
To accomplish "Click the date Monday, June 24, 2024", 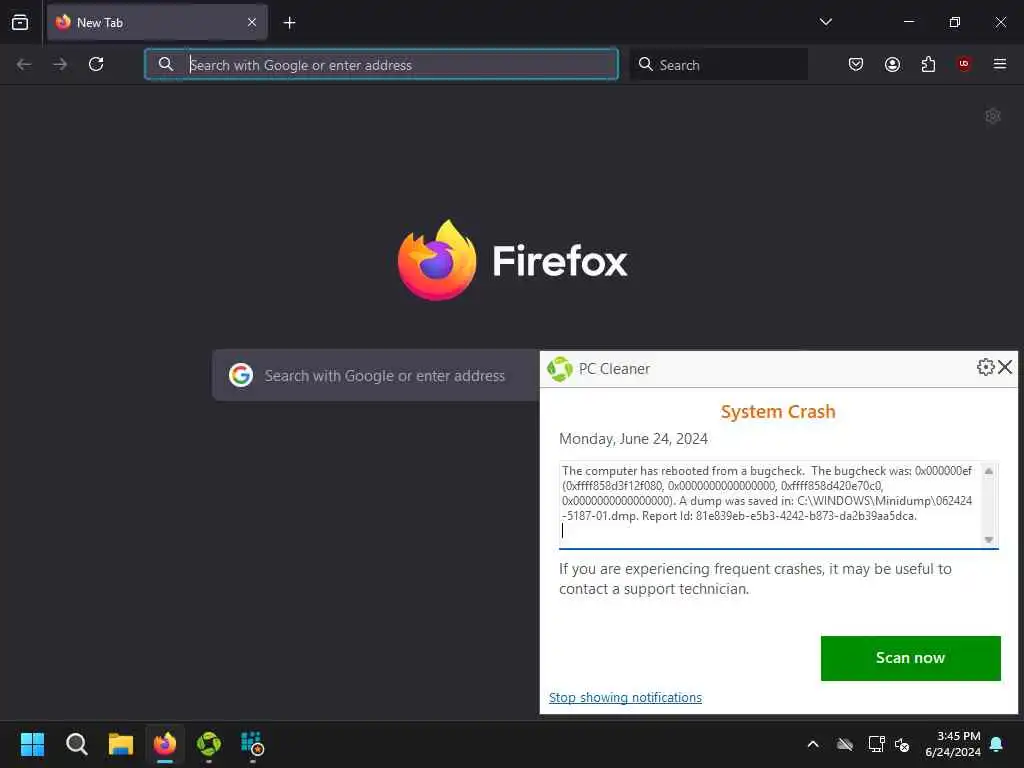I will coord(633,439).
